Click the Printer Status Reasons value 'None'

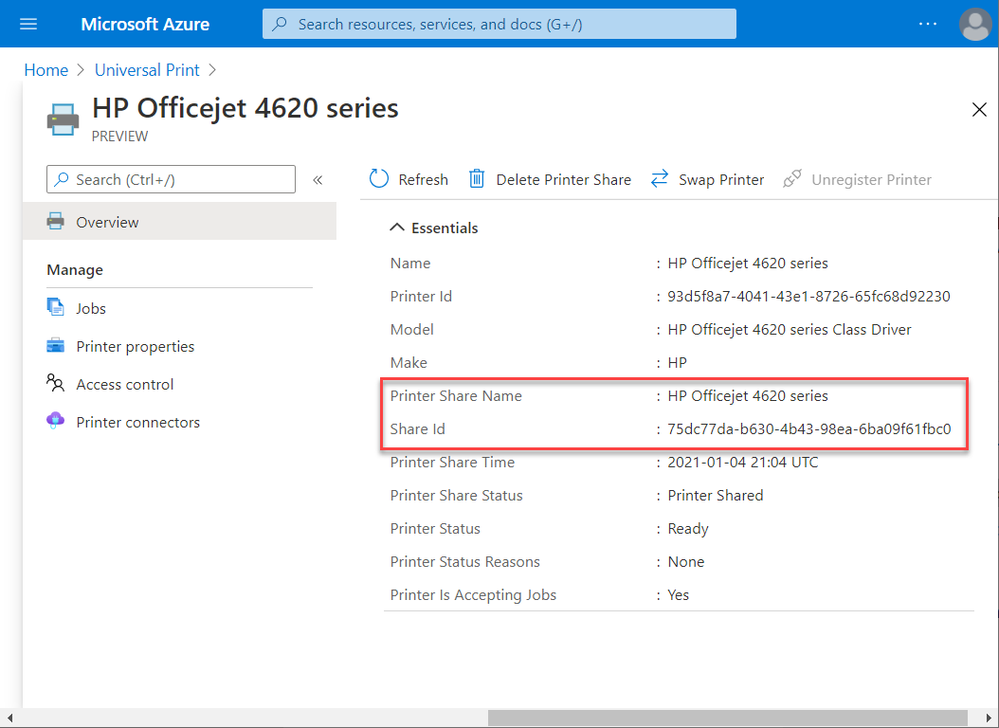[686, 561]
